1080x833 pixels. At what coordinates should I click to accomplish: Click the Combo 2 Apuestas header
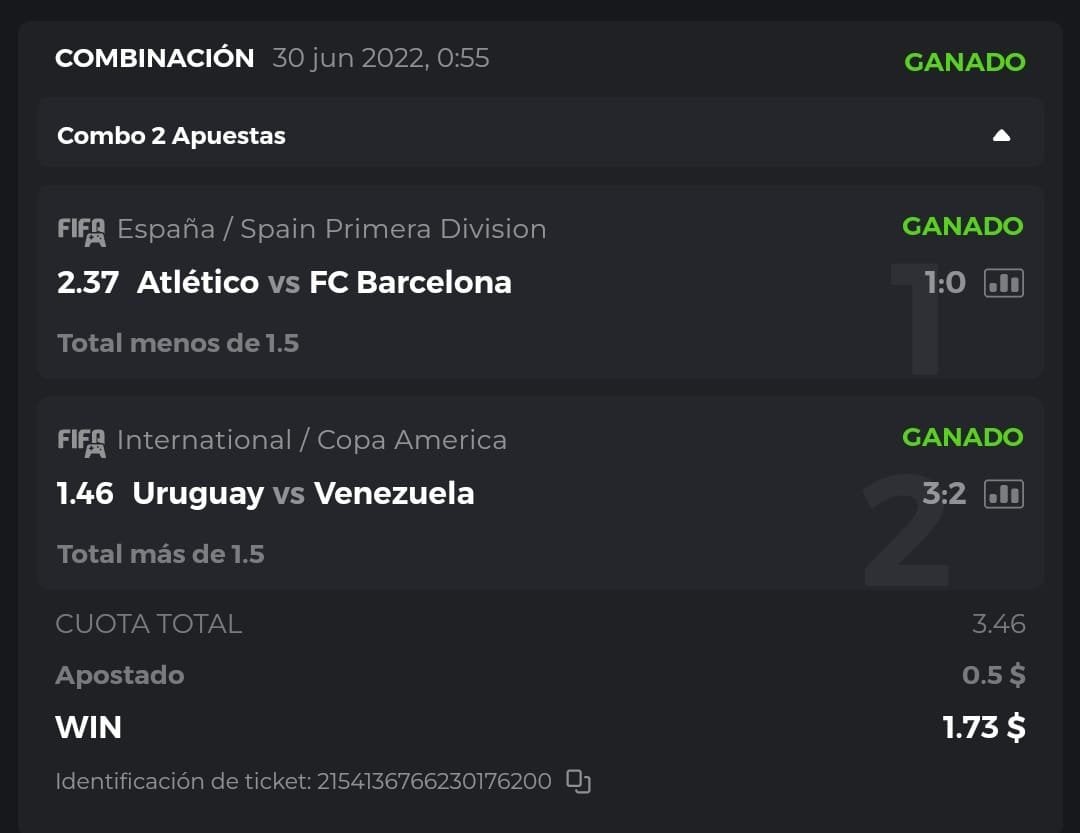pos(171,136)
